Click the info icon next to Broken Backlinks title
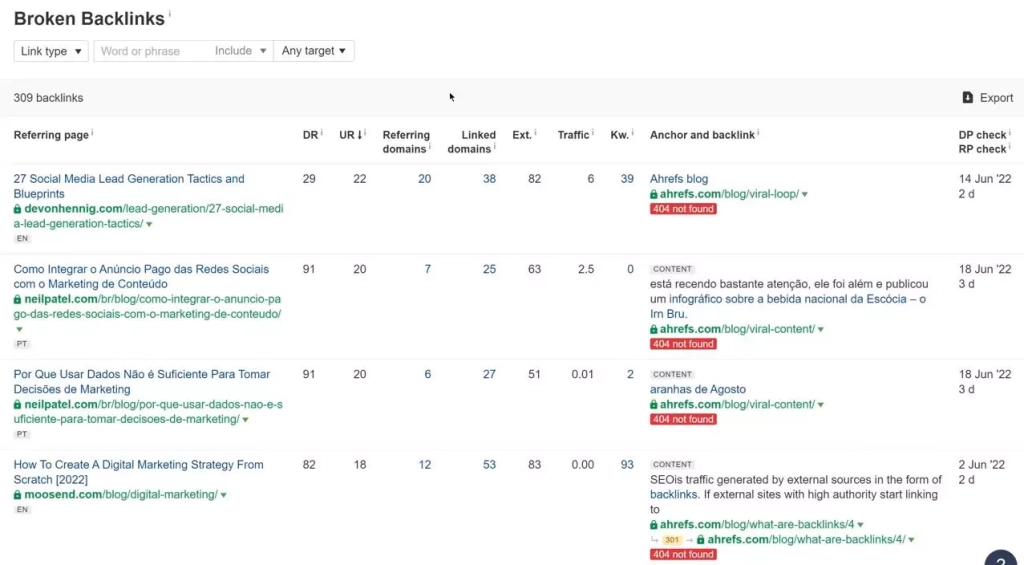The height and width of the screenshot is (565, 1024). point(170,13)
